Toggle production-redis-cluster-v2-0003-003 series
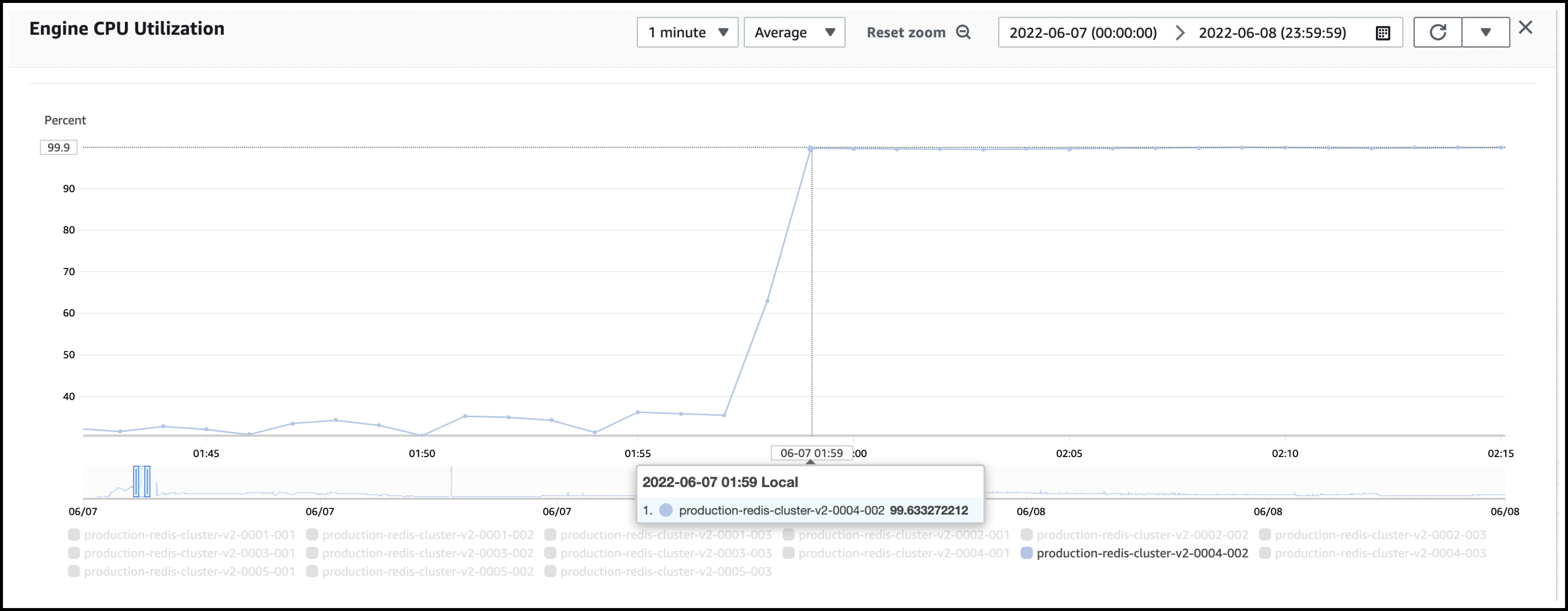The image size is (1568, 611). pos(658,553)
